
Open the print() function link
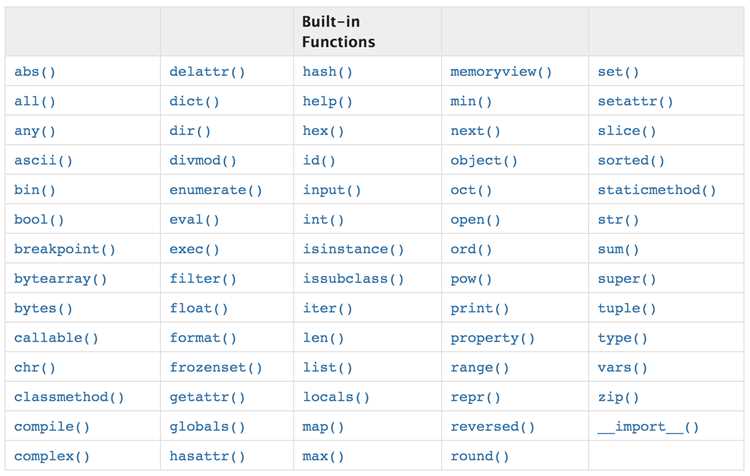(479, 309)
